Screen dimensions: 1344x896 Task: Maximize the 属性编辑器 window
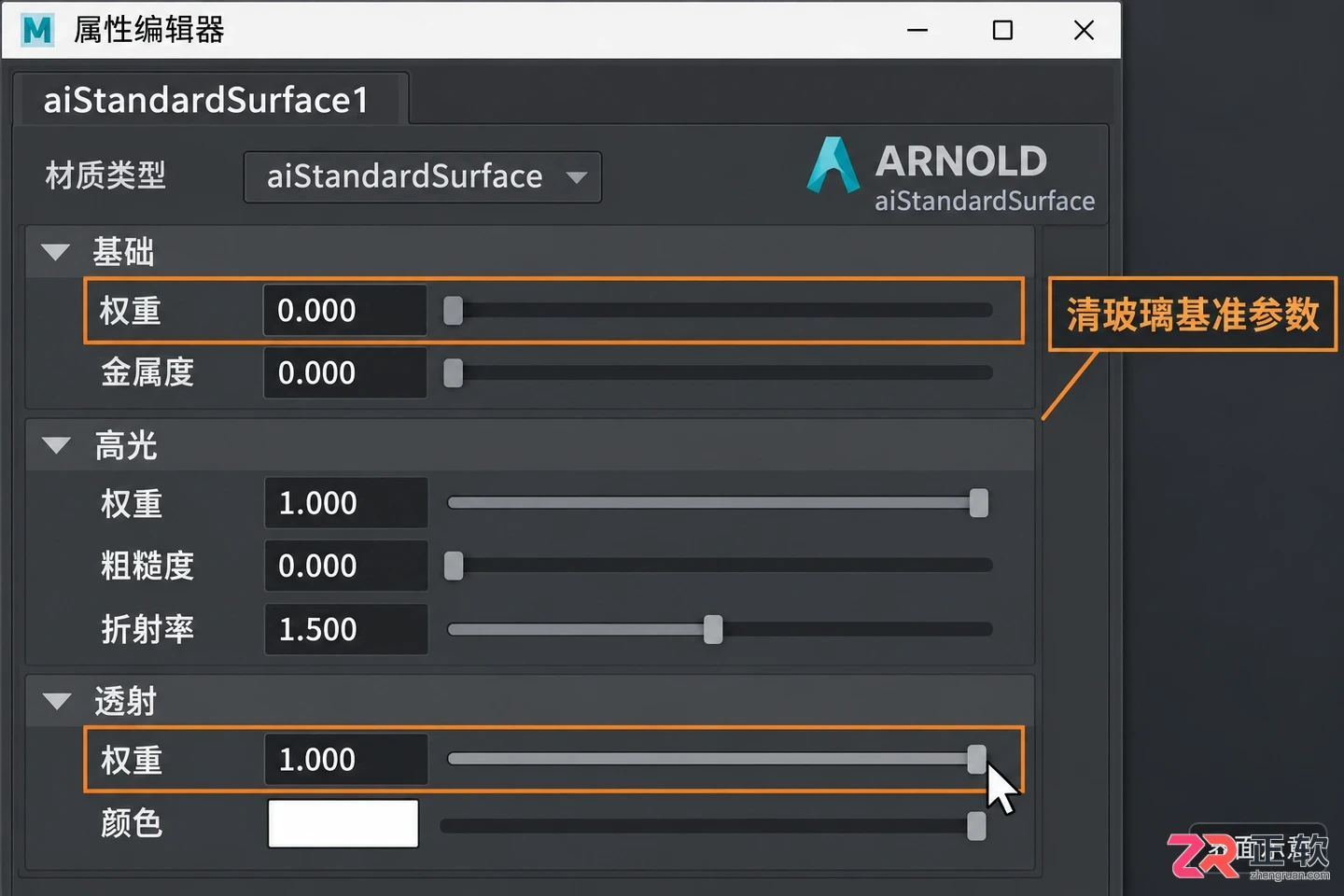[1002, 30]
